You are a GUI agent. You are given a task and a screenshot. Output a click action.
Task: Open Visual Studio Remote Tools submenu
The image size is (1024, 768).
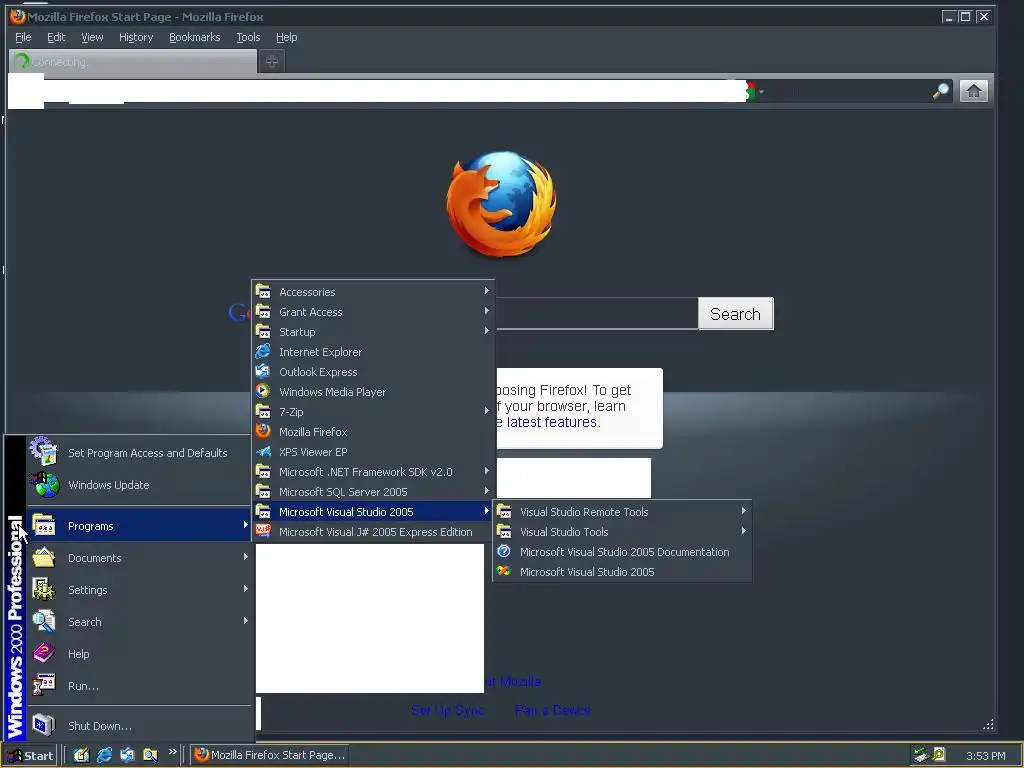click(x=622, y=512)
